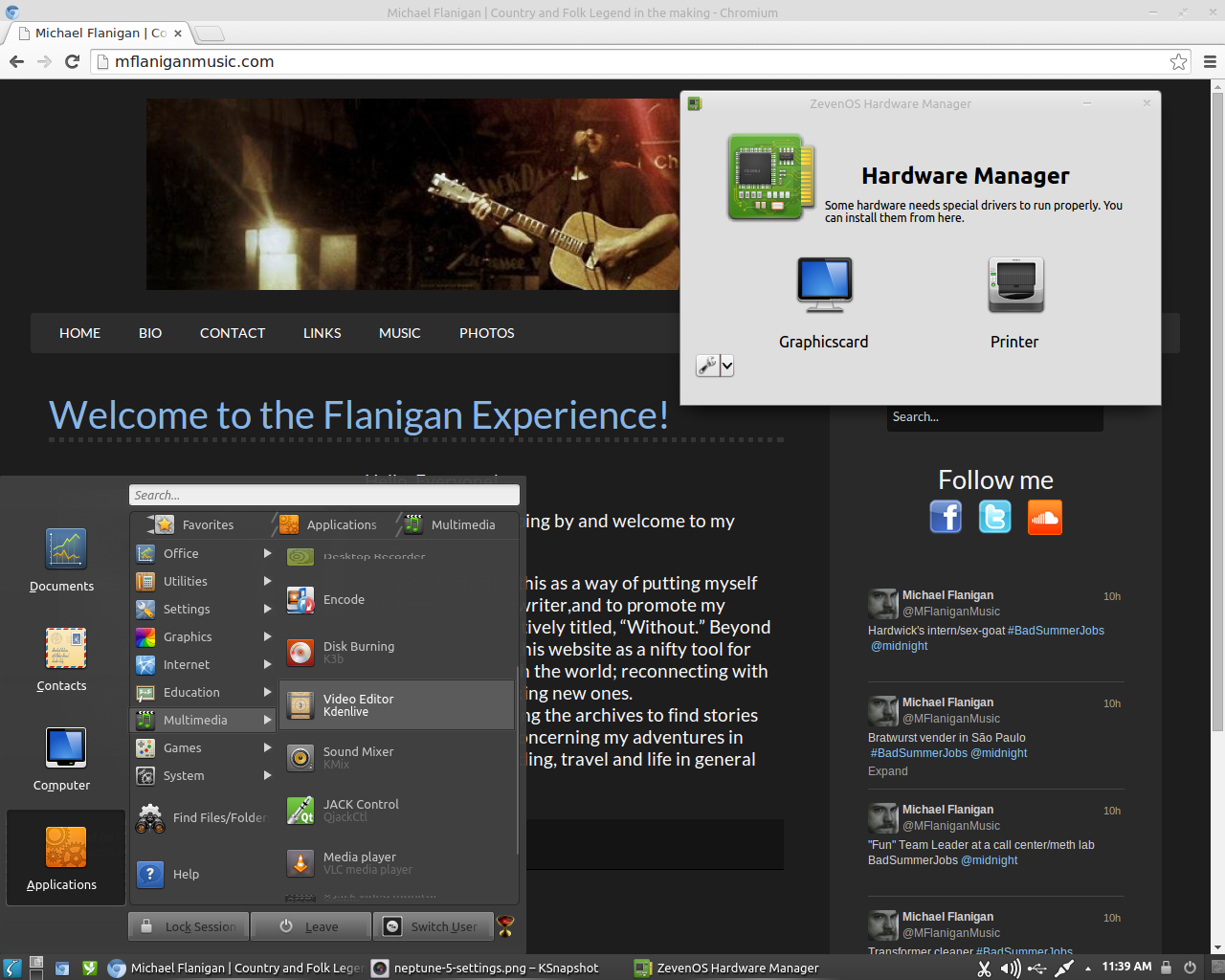Screen dimensions: 1225x980
Task: Bookmark the page with the star icon
Action: 1178,61
